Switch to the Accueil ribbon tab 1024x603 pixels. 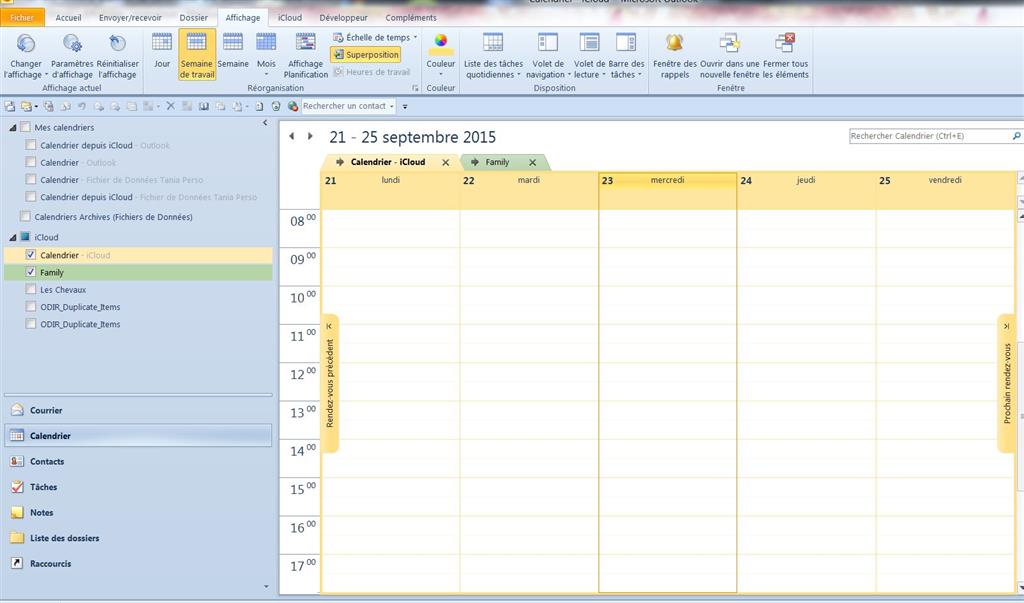coord(69,18)
